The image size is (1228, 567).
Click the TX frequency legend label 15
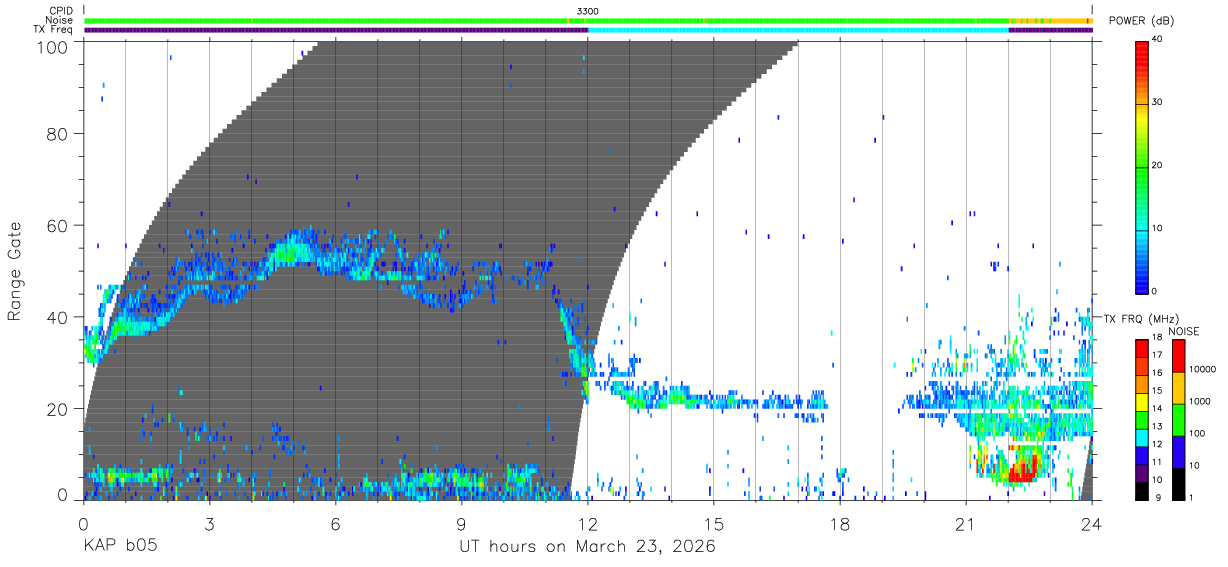[1159, 390]
